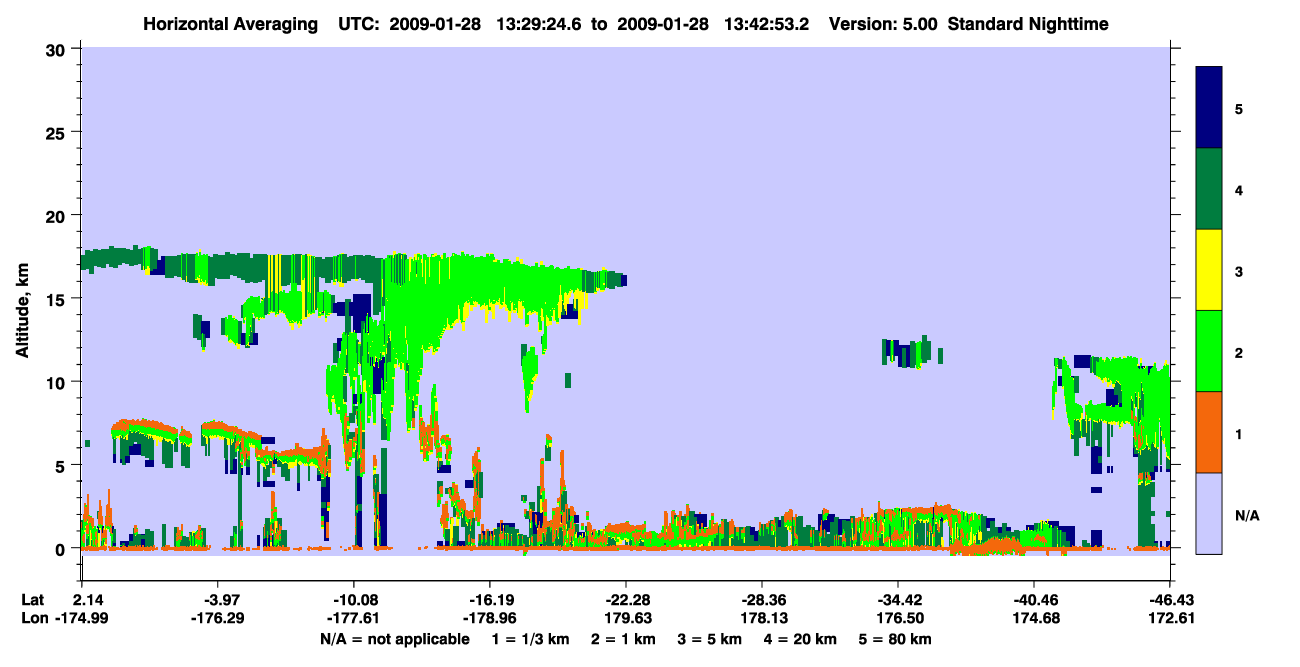
Task: Click the start time '13:29:24.6' in the title
Action: (538, 24)
